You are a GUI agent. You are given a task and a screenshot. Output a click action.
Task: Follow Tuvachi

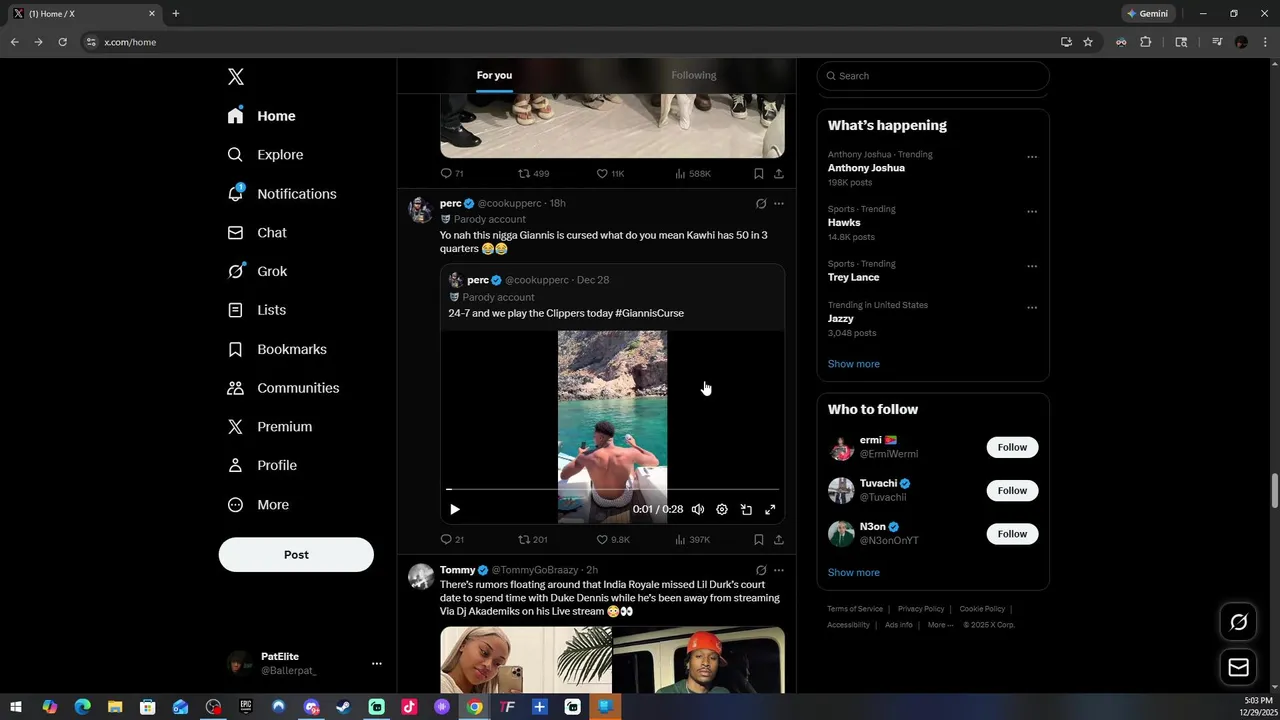click(x=1012, y=491)
